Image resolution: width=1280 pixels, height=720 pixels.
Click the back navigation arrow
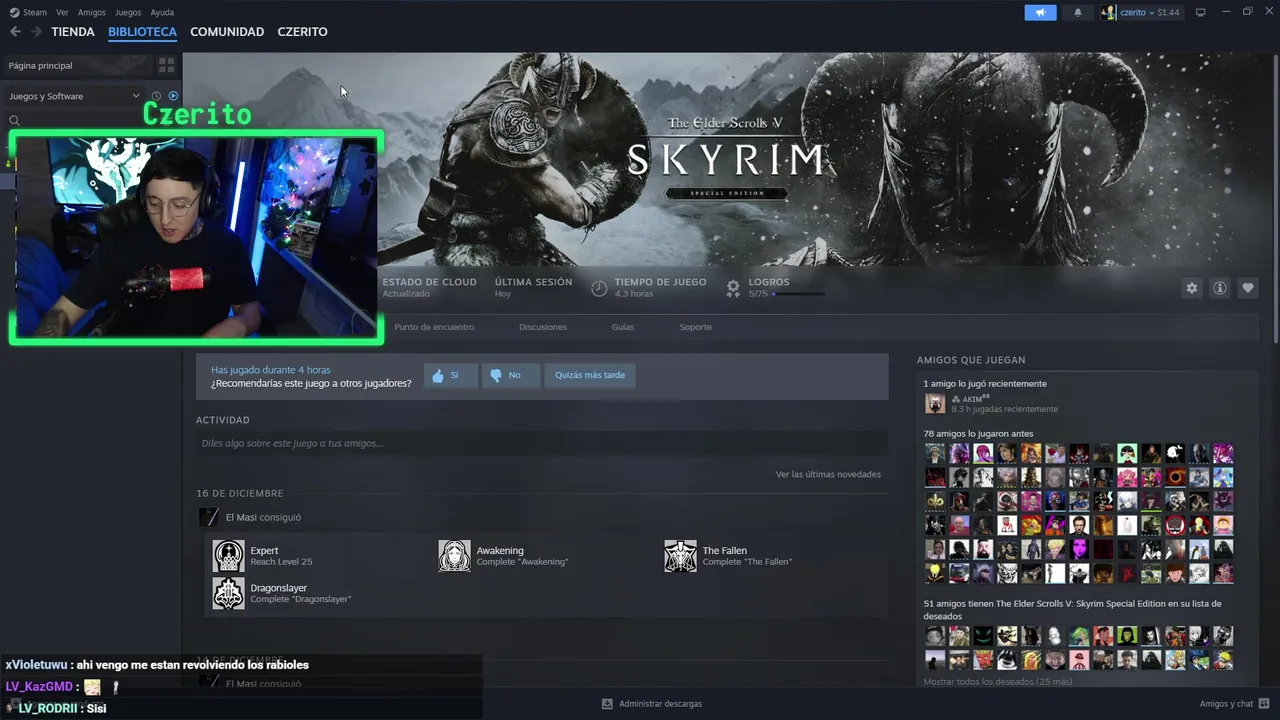[15, 32]
